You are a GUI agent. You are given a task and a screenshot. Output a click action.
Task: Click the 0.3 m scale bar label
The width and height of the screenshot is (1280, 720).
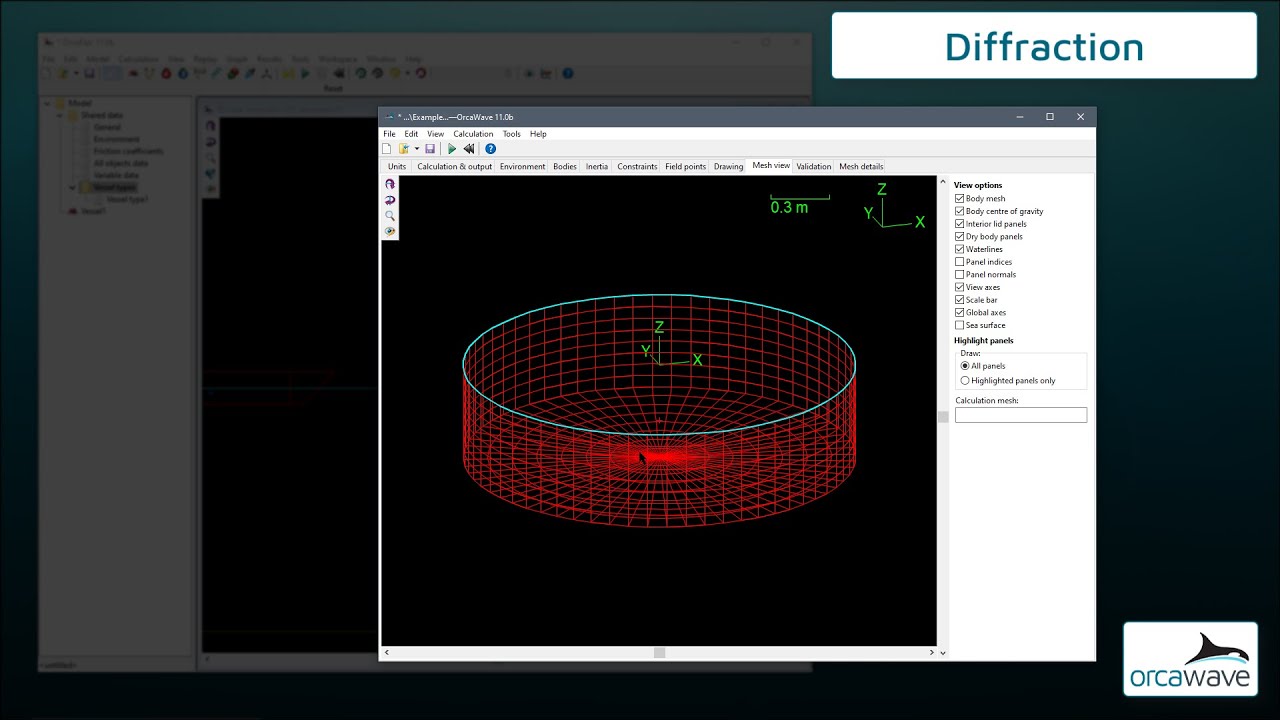(x=789, y=207)
